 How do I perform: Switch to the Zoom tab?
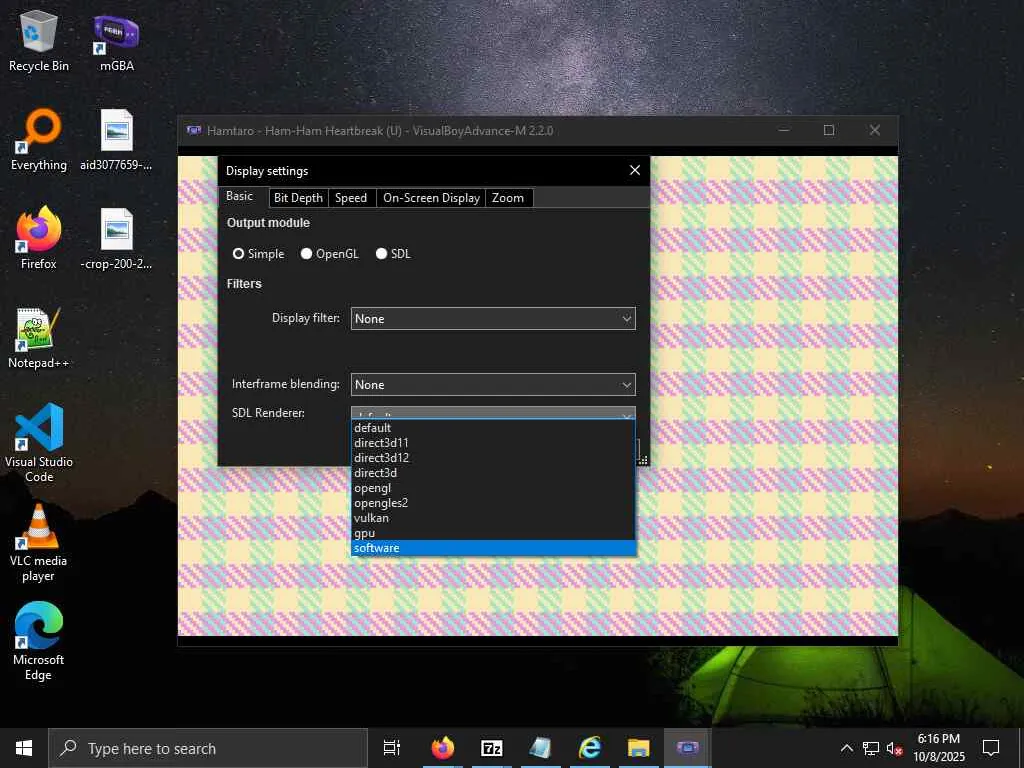tap(508, 198)
